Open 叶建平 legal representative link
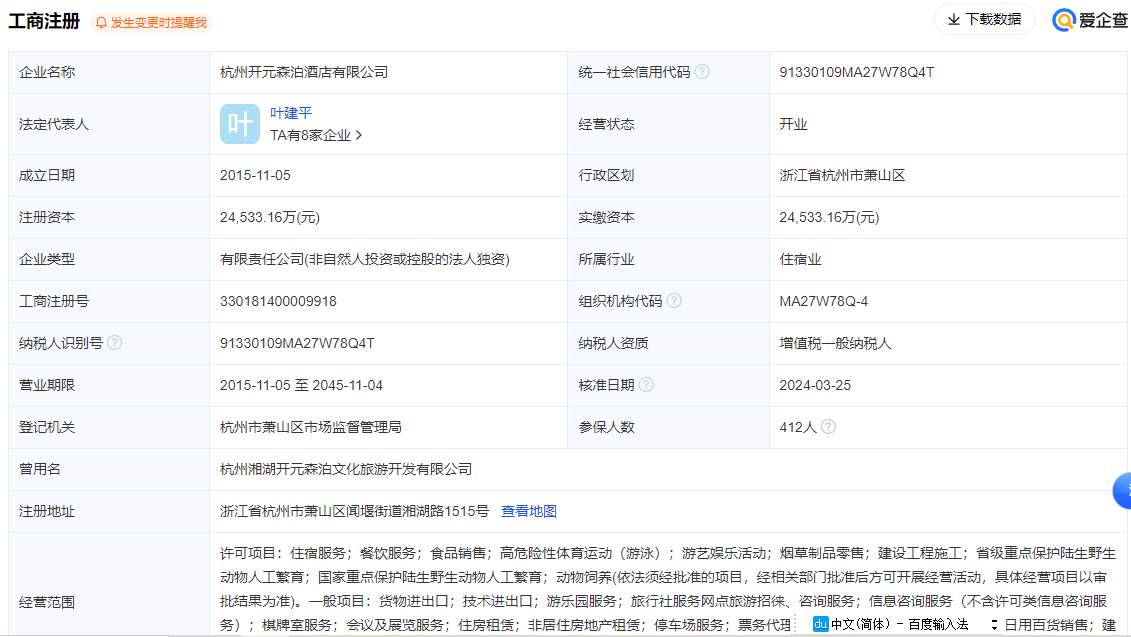Viewport: 1131px width, 637px height. pyautogui.click(x=291, y=113)
